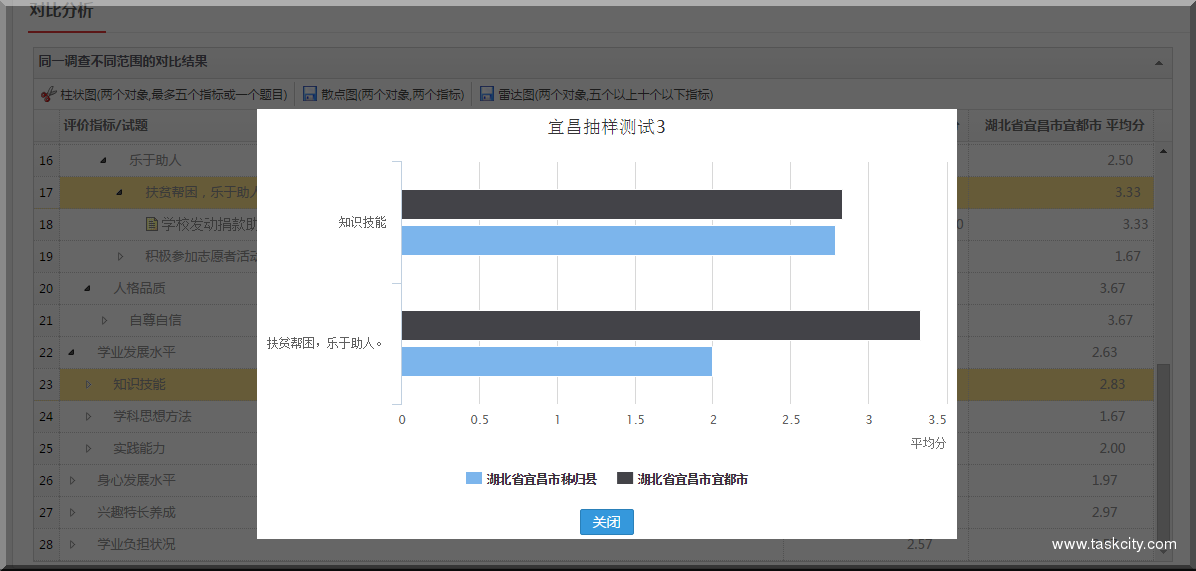Expand the 身心发展水平 row arrow
Viewport: 1196px width, 571px height.
71,480
